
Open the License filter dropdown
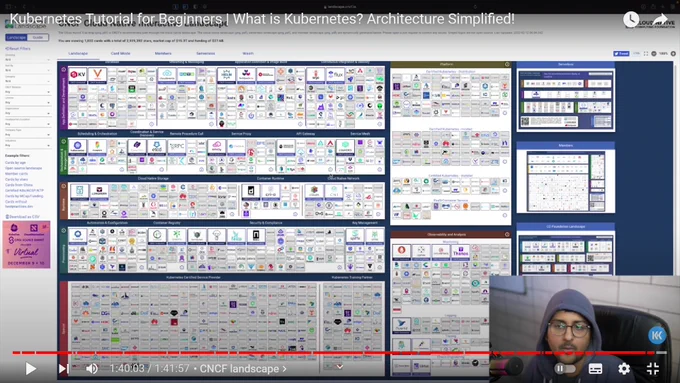point(27,102)
